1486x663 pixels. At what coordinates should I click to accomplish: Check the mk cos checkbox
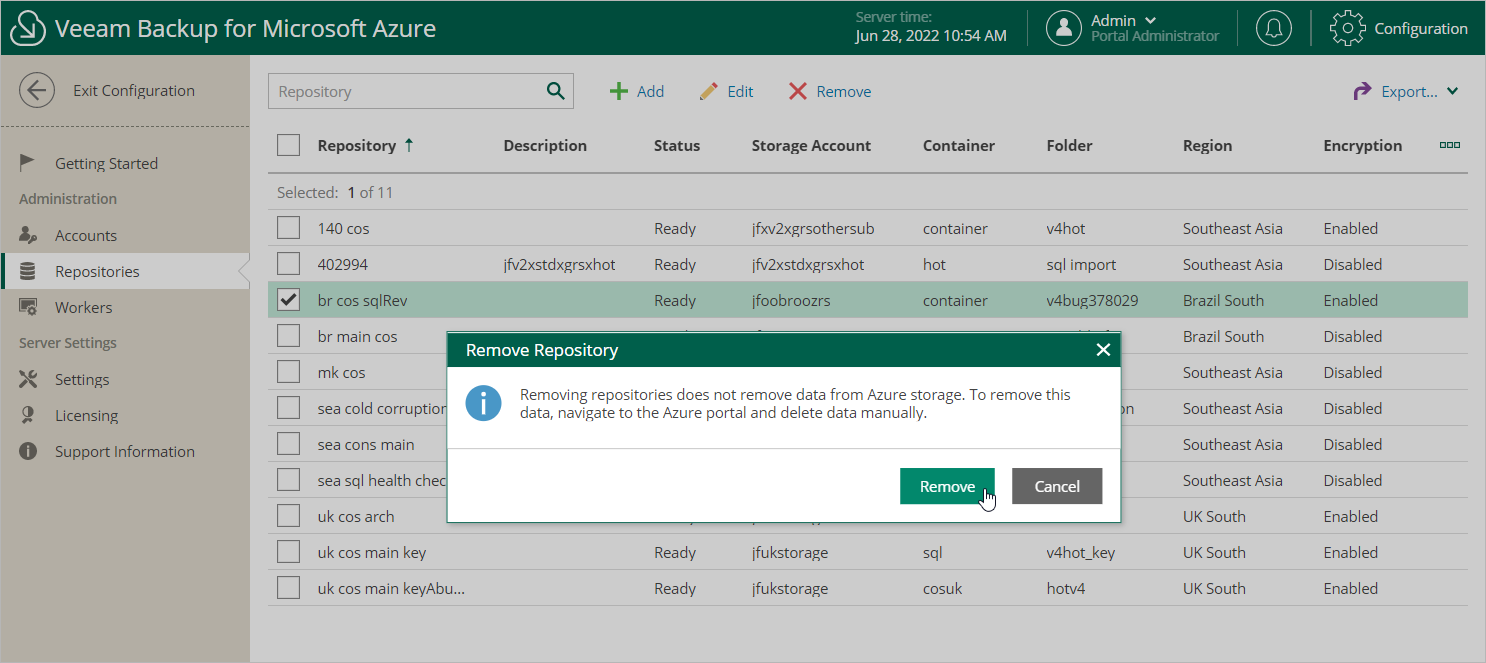[289, 372]
